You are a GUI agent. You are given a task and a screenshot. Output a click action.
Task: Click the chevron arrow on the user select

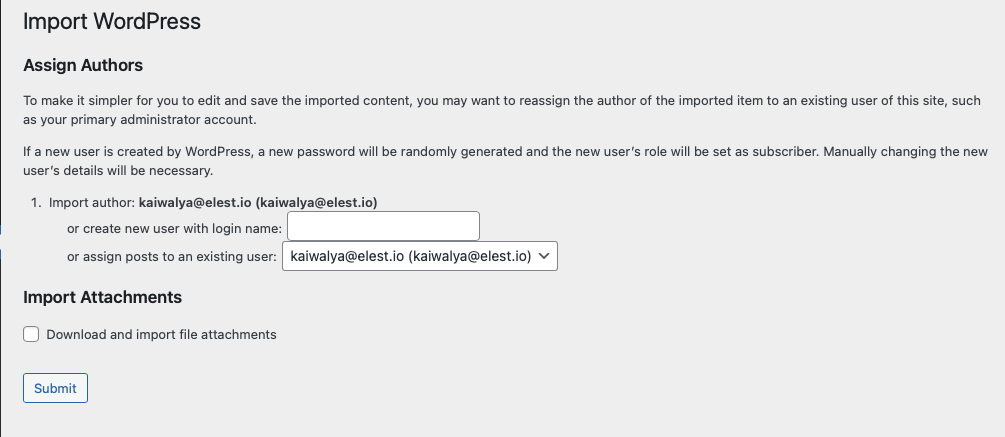(x=544, y=256)
